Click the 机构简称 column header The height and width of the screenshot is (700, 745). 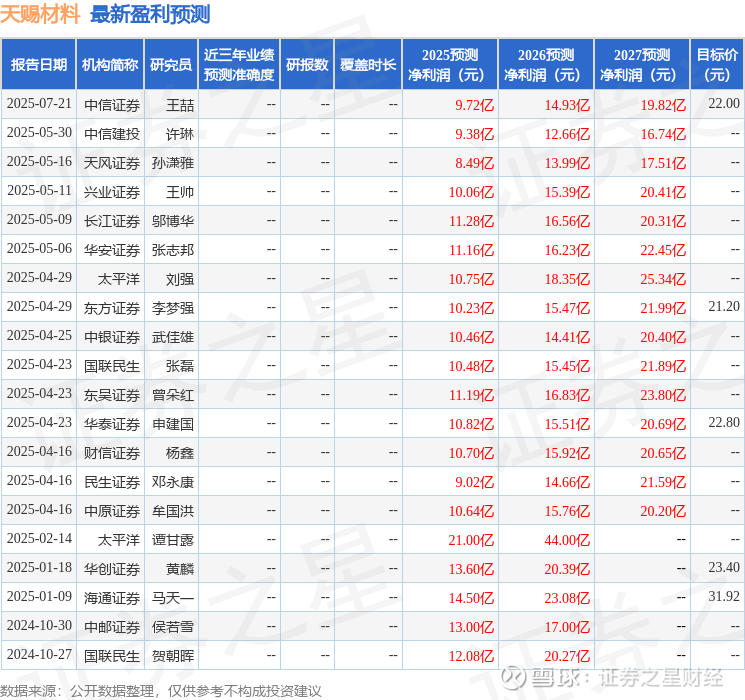tap(110, 64)
